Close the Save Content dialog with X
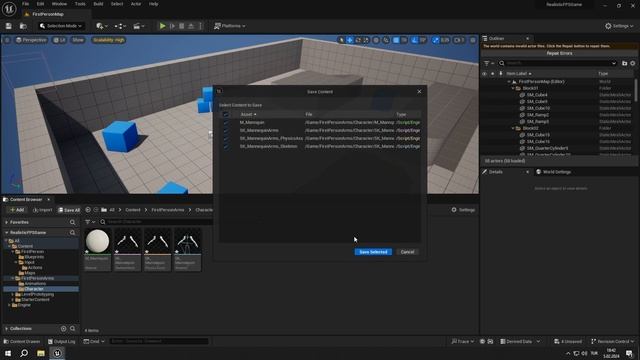Screen dimensions: 640x360 pyautogui.click(x=419, y=91)
